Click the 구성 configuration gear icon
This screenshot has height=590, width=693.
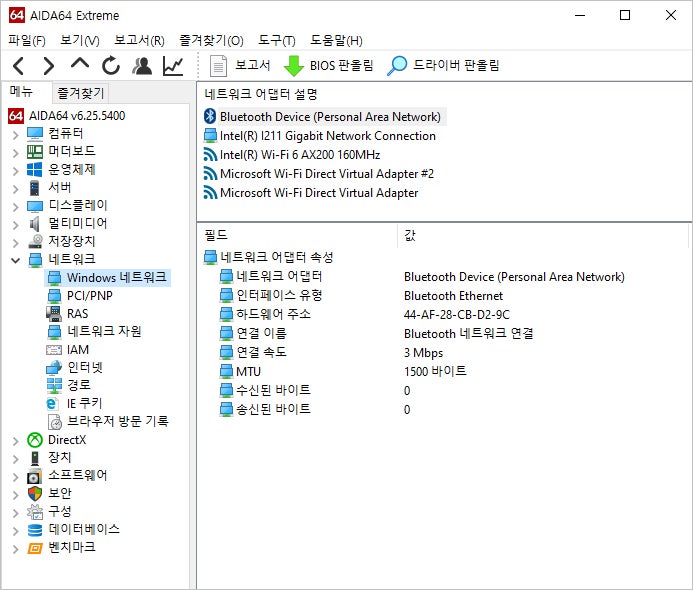34,512
